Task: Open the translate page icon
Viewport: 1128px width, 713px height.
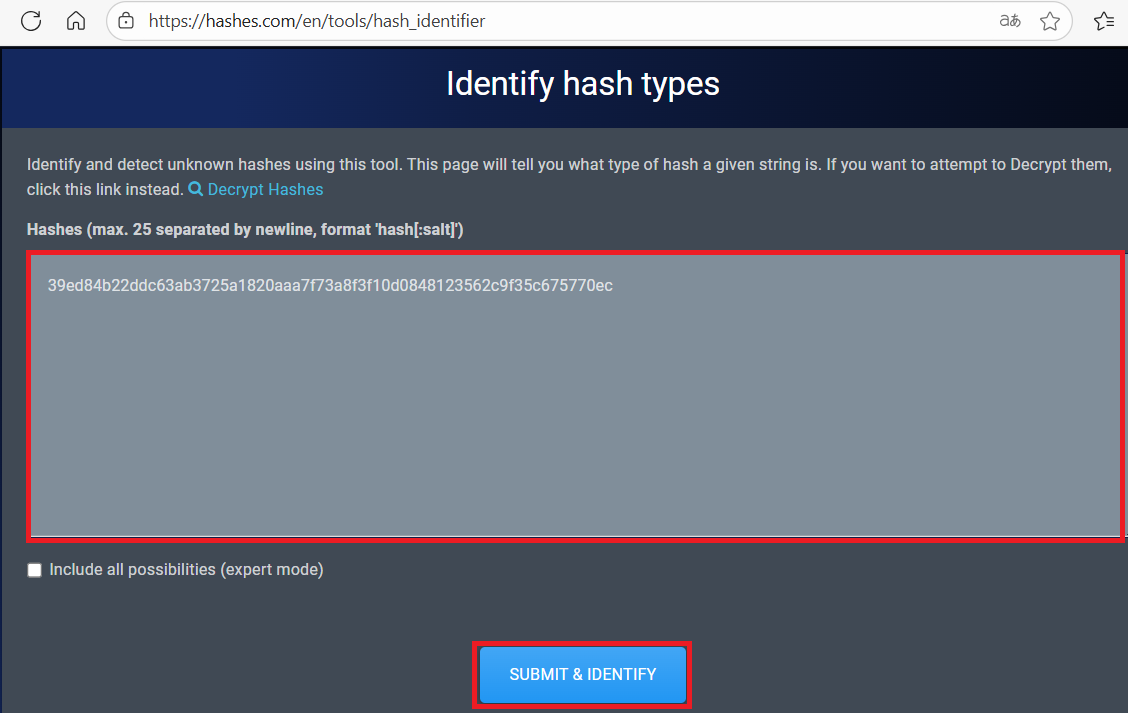Action: click(x=1010, y=21)
